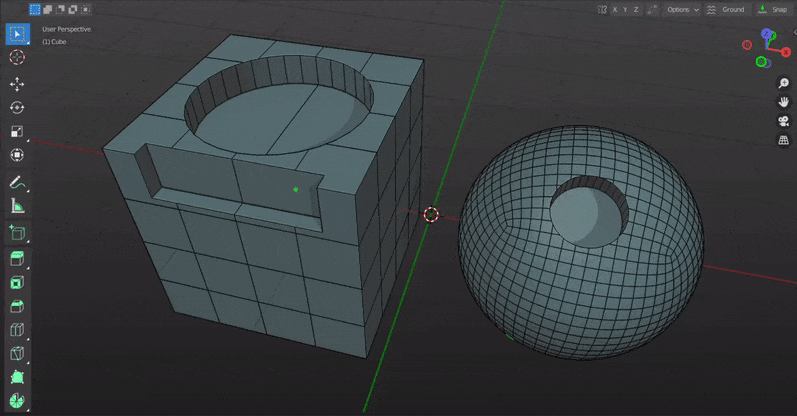Choose the Measure tool

point(17,206)
